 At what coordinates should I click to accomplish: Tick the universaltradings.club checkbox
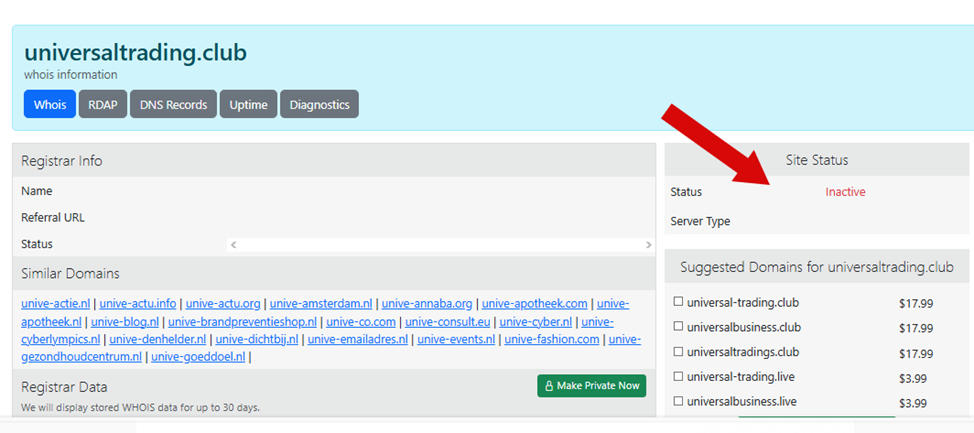(678, 351)
